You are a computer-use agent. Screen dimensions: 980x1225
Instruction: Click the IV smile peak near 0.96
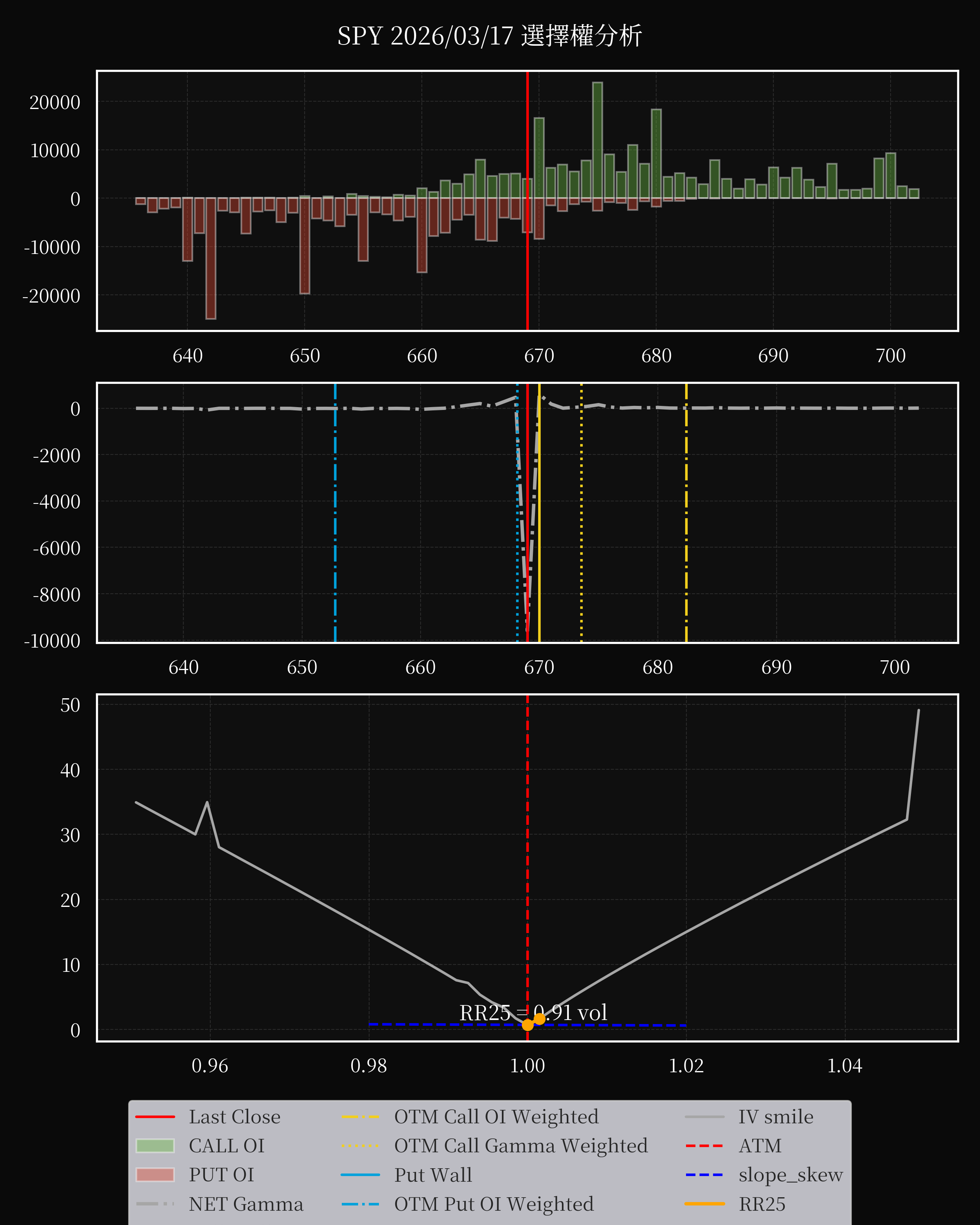pos(207,802)
